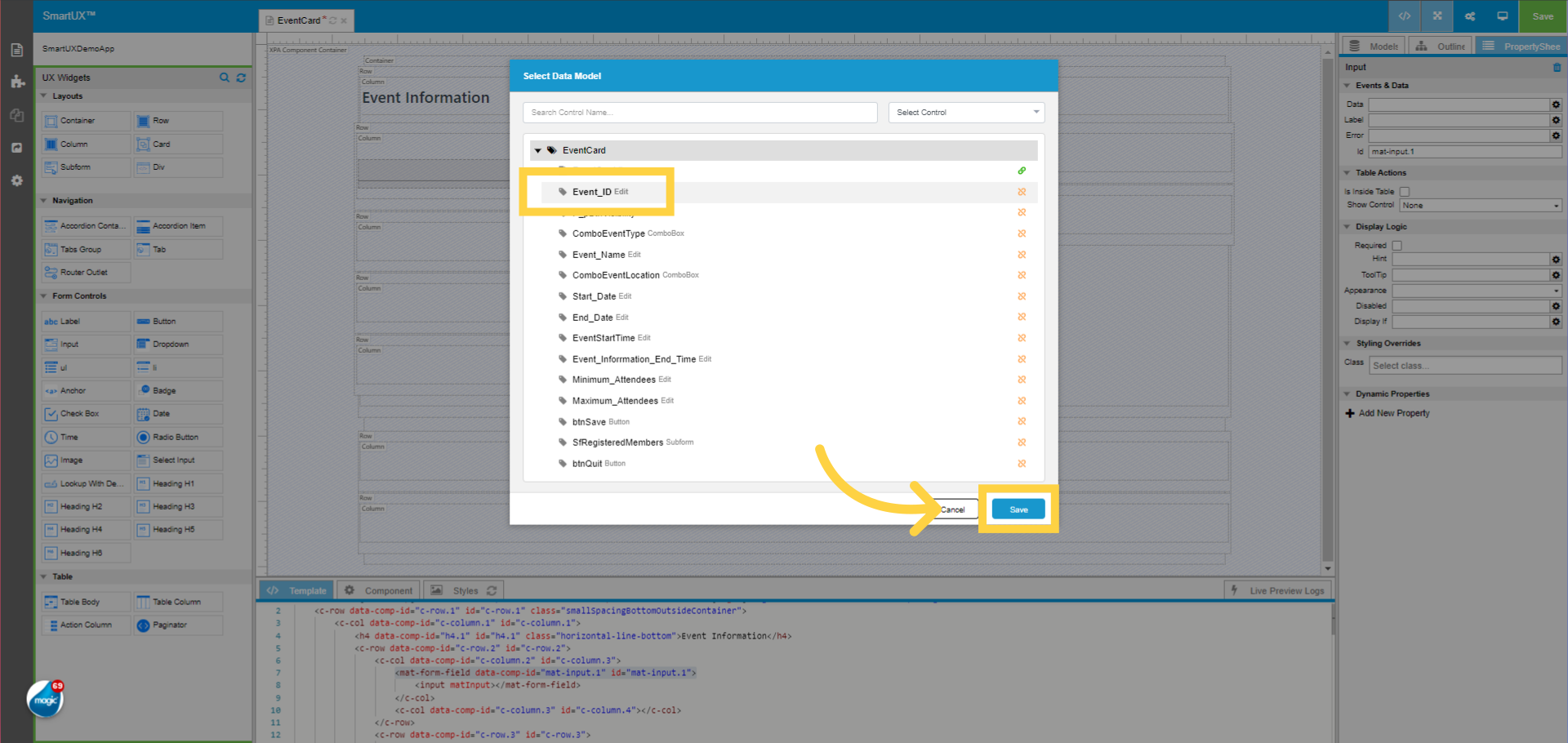Click the trash icon to delete the Input control
This screenshot has width=1568, height=743.
coord(1556,68)
